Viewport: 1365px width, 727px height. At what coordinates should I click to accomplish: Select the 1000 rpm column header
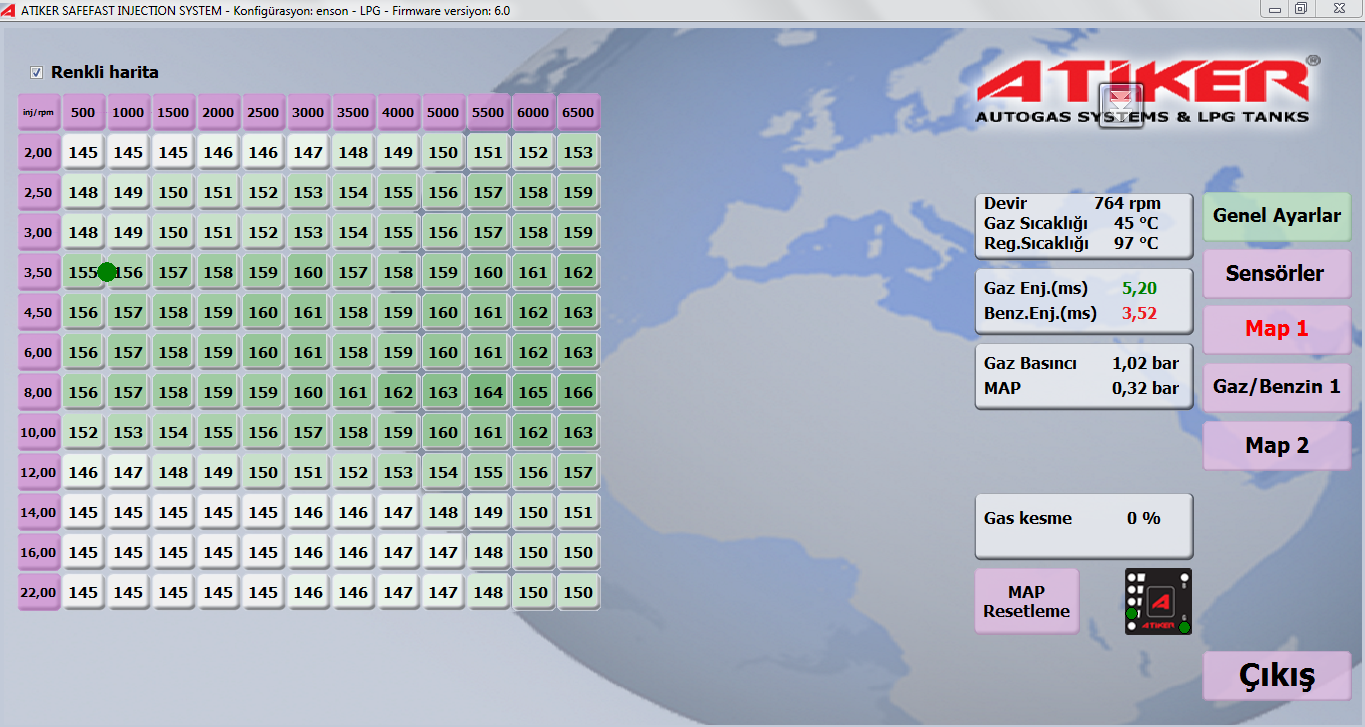129,112
